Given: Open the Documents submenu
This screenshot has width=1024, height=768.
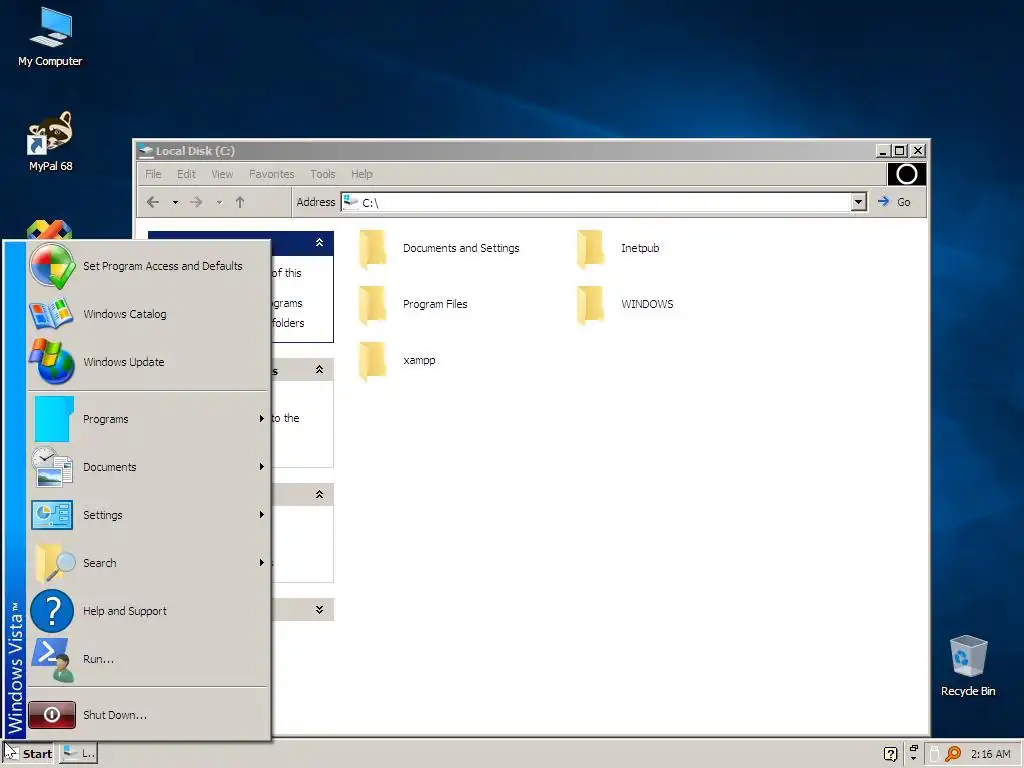Looking at the screenshot, I should 148,467.
